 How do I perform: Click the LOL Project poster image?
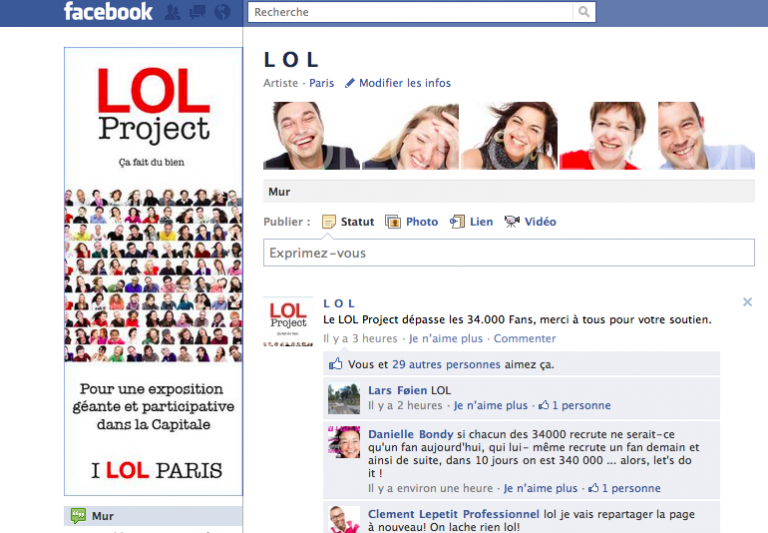(153, 272)
